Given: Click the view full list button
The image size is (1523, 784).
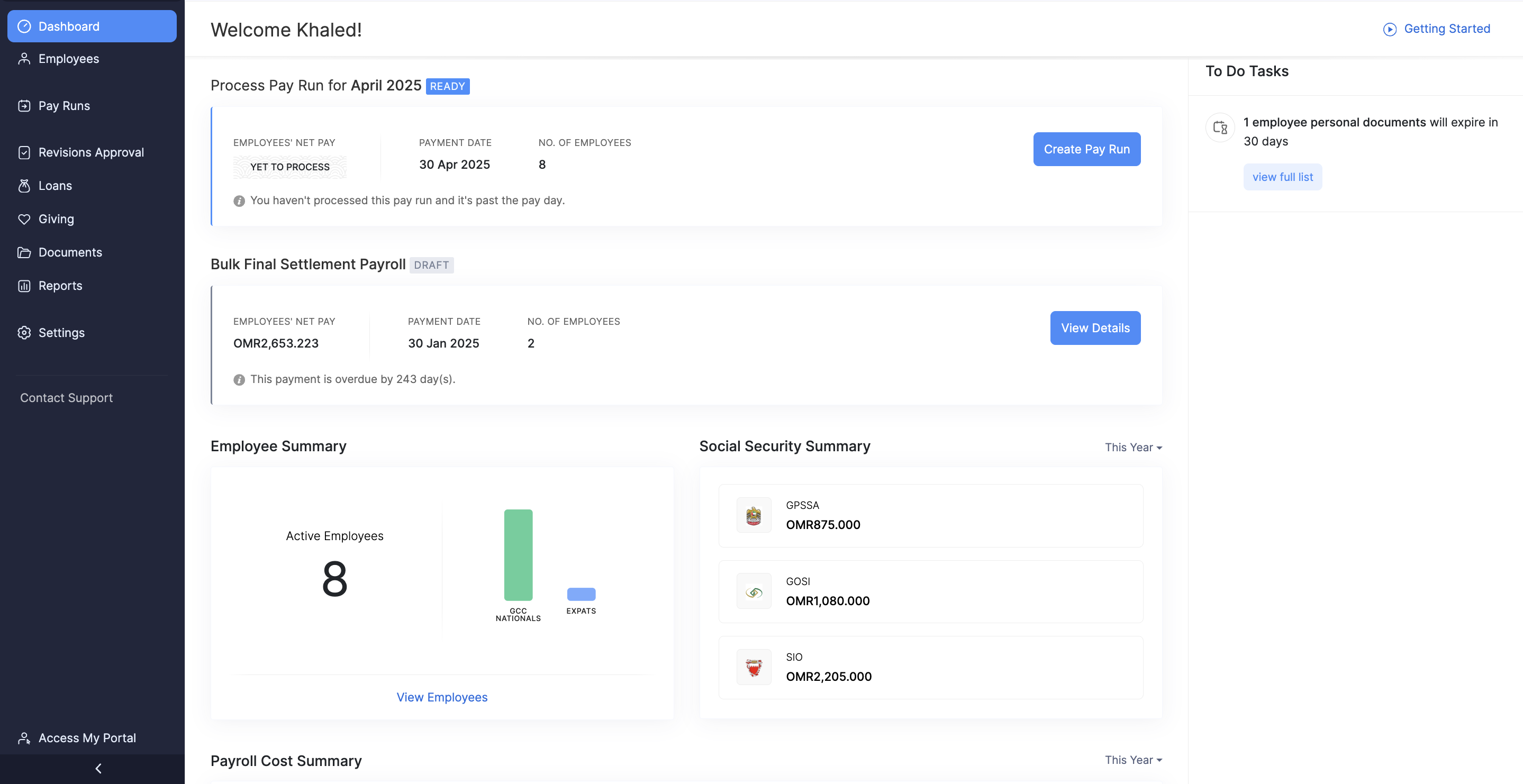Looking at the screenshot, I should (x=1282, y=177).
